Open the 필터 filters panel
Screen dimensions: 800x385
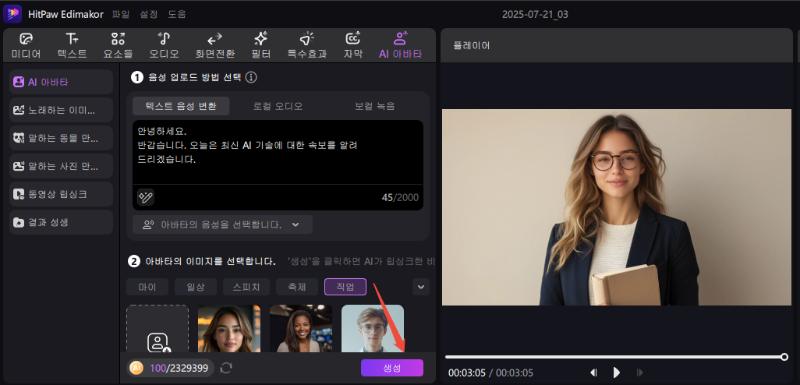[261, 46]
